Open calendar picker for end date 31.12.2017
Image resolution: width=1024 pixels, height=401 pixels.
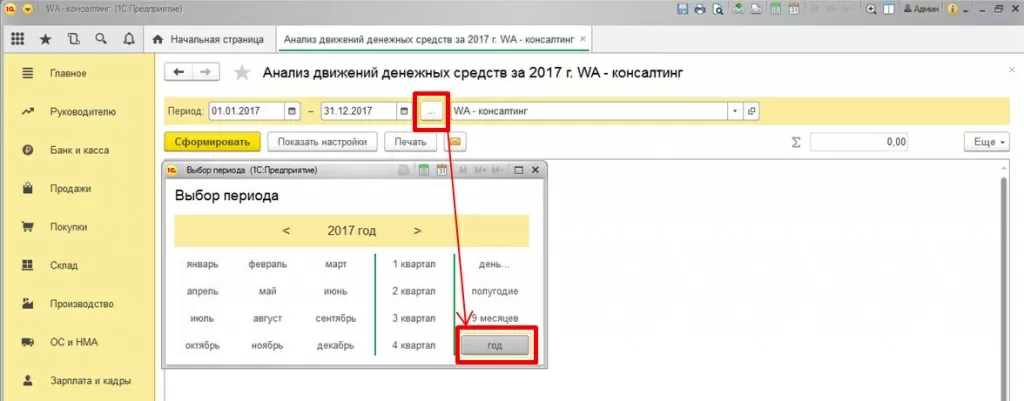[x=404, y=111]
